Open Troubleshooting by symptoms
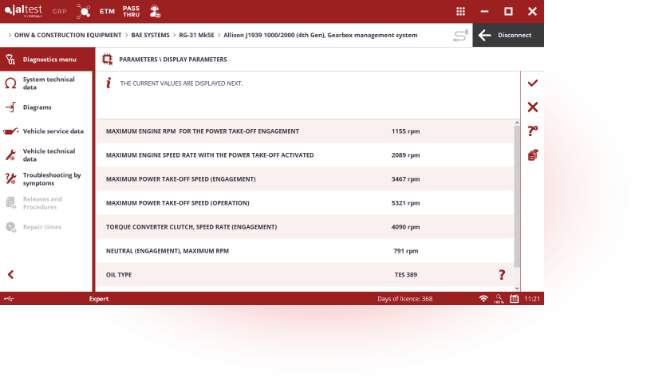Viewport: 647px width, 384px height. tap(47, 179)
